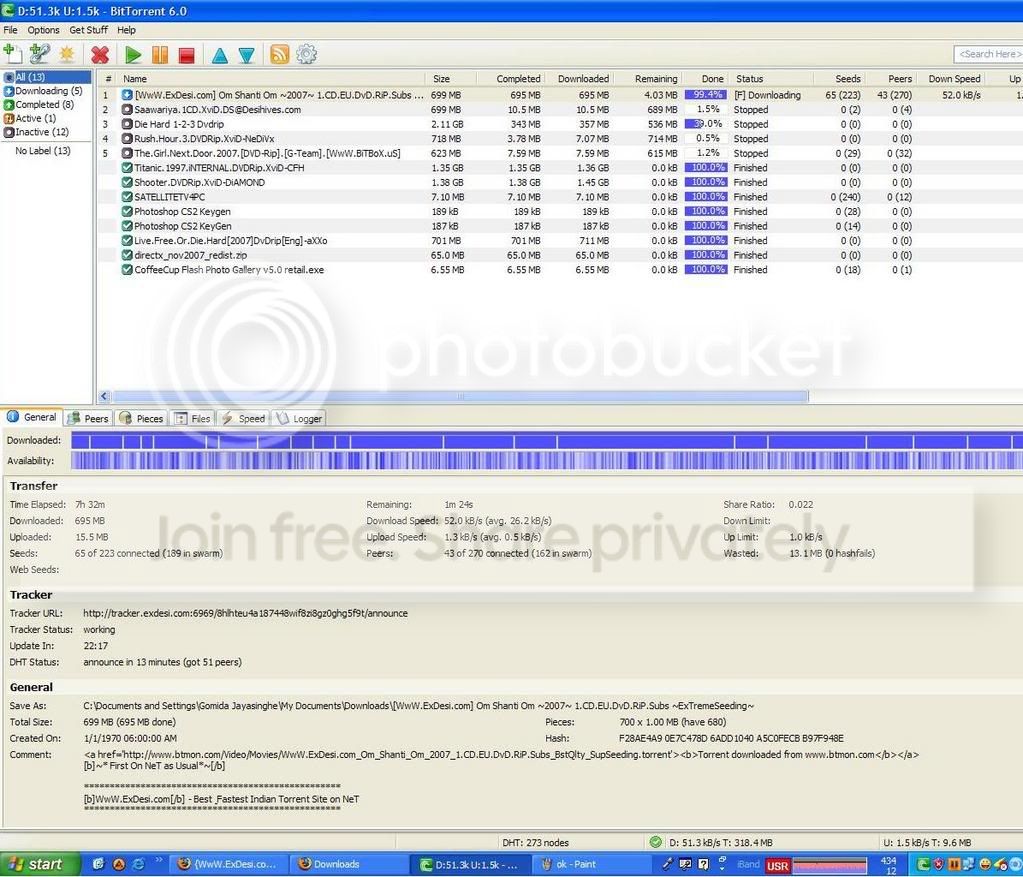Sort by the Down Speed column header
This screenshot has width=1023, height=877.
tap(952, 78)
